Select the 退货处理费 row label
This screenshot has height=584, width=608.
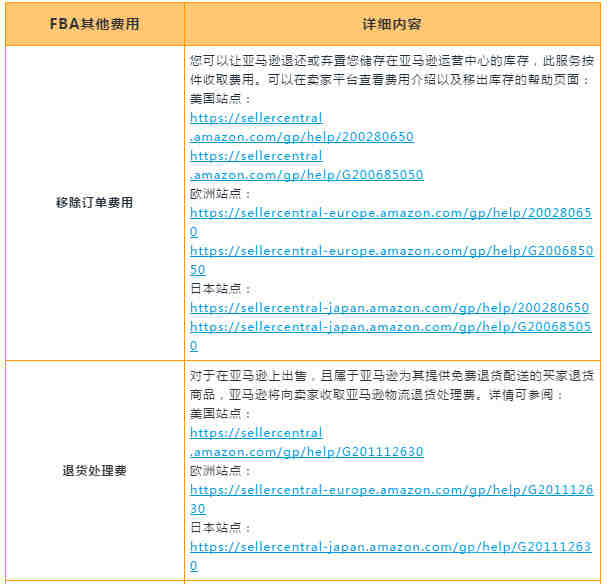[x=95, y=470]
